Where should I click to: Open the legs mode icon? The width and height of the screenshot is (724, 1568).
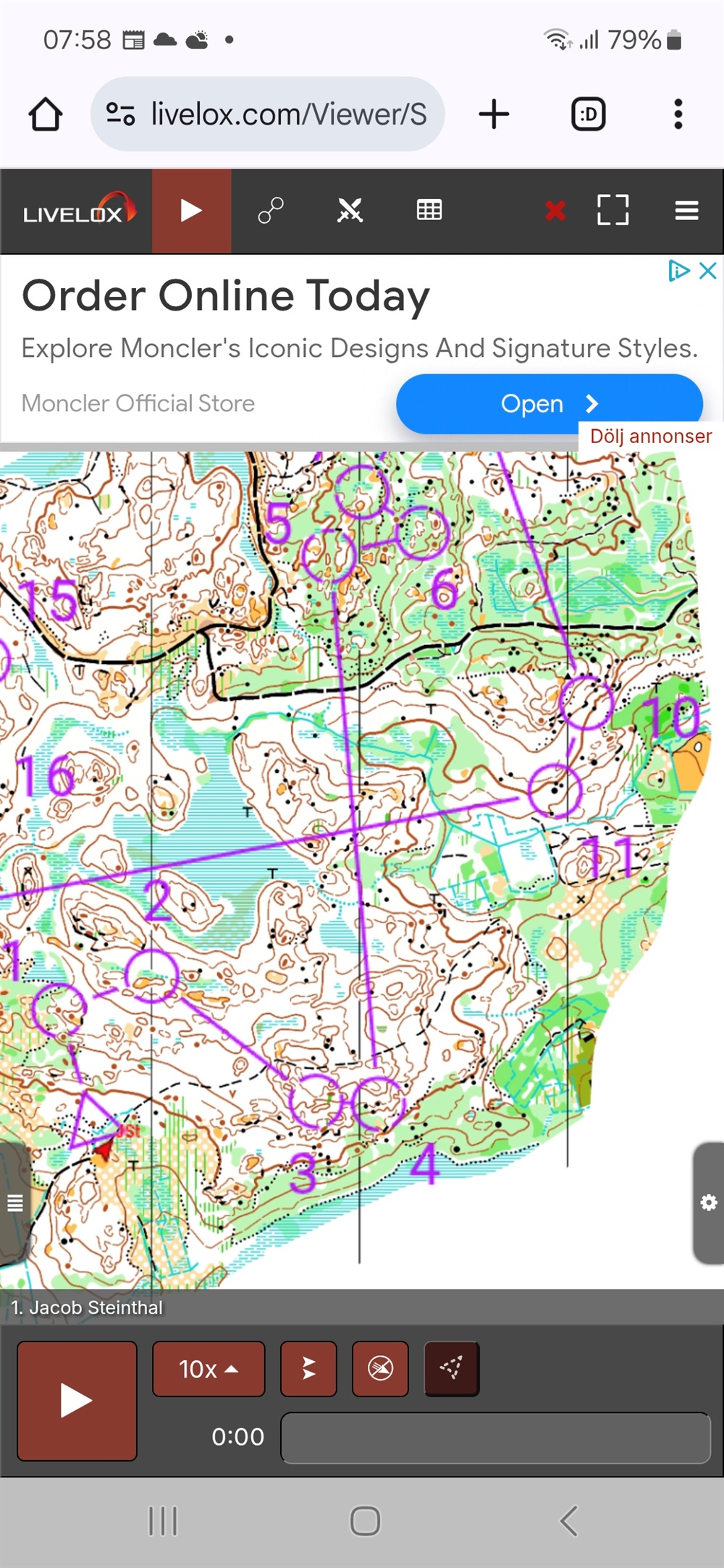pyautogui.click(x=271, y=211)
